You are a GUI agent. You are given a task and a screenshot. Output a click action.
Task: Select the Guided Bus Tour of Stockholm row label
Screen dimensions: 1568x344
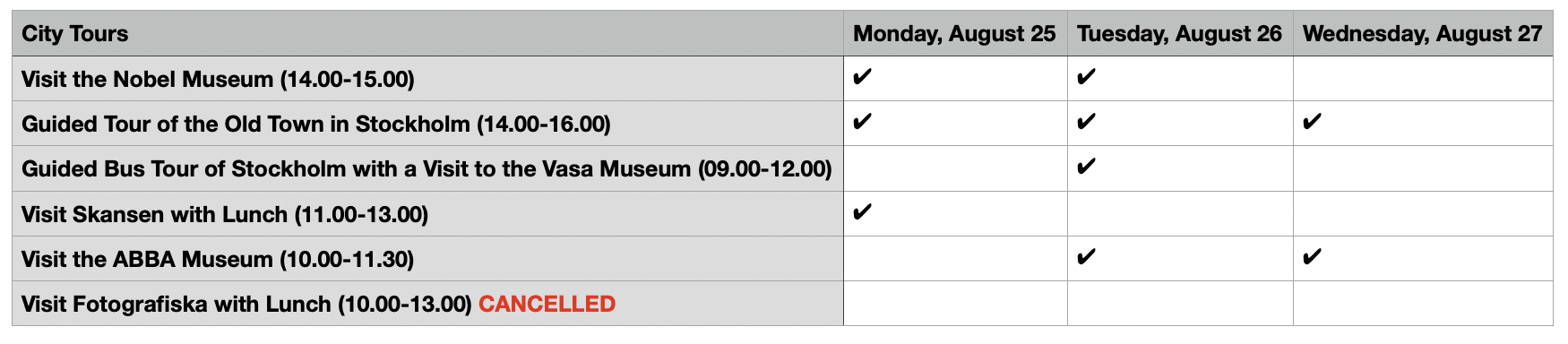[426, 169]
